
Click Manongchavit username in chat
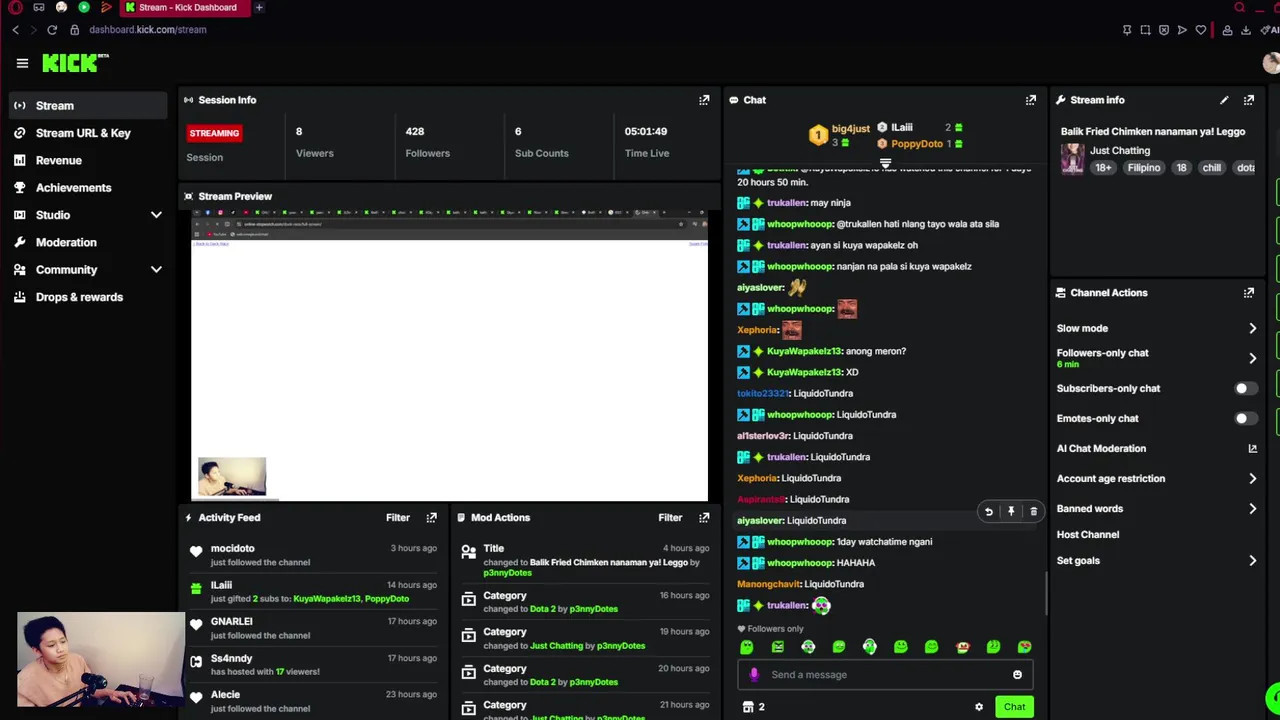768,584
